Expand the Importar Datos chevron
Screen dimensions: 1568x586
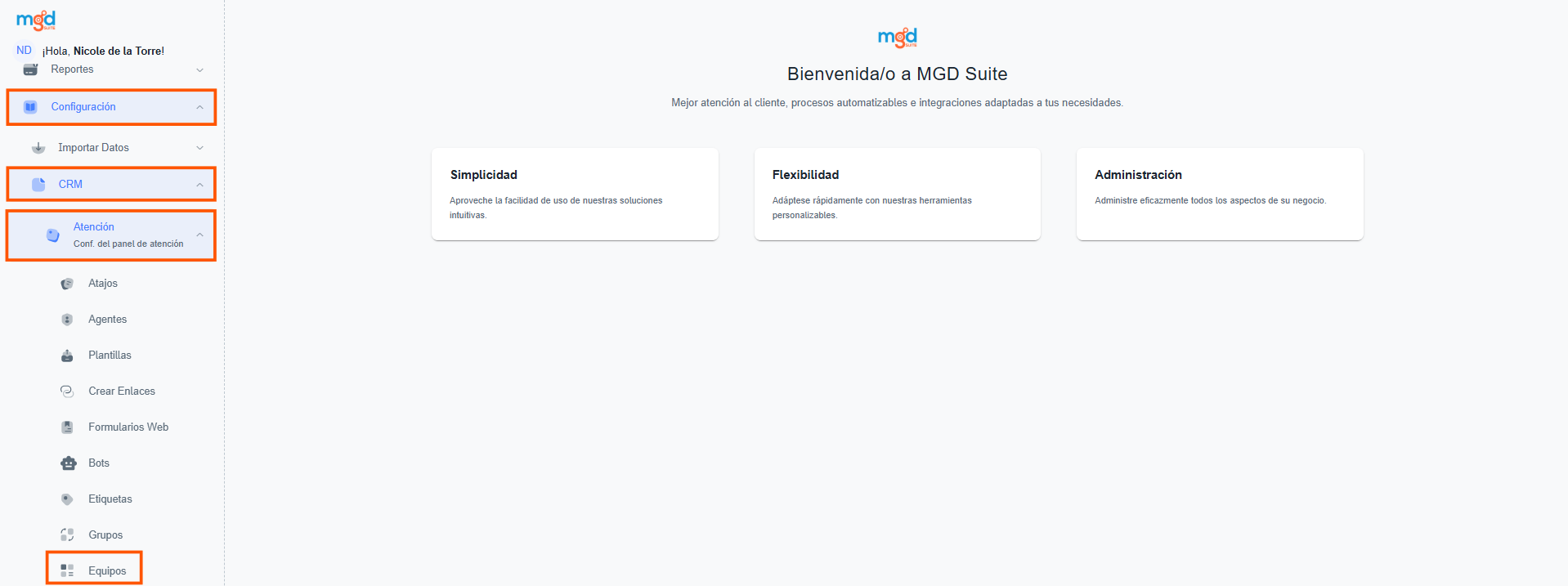click(199, 148)
